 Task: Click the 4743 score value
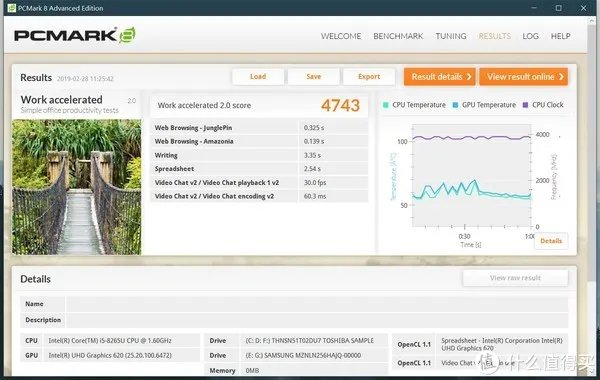point(340,105)
